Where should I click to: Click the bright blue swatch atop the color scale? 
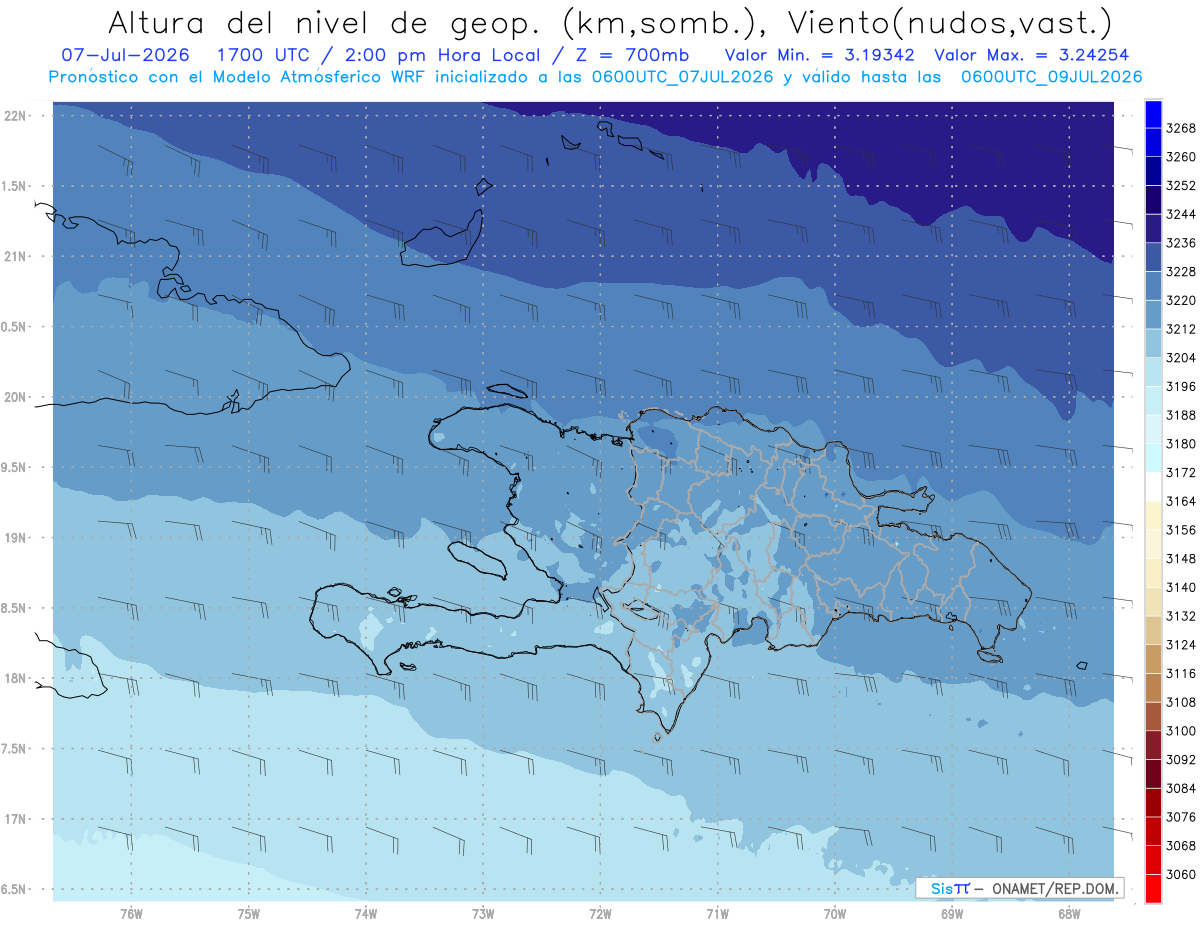click(x=1153, y=114)
